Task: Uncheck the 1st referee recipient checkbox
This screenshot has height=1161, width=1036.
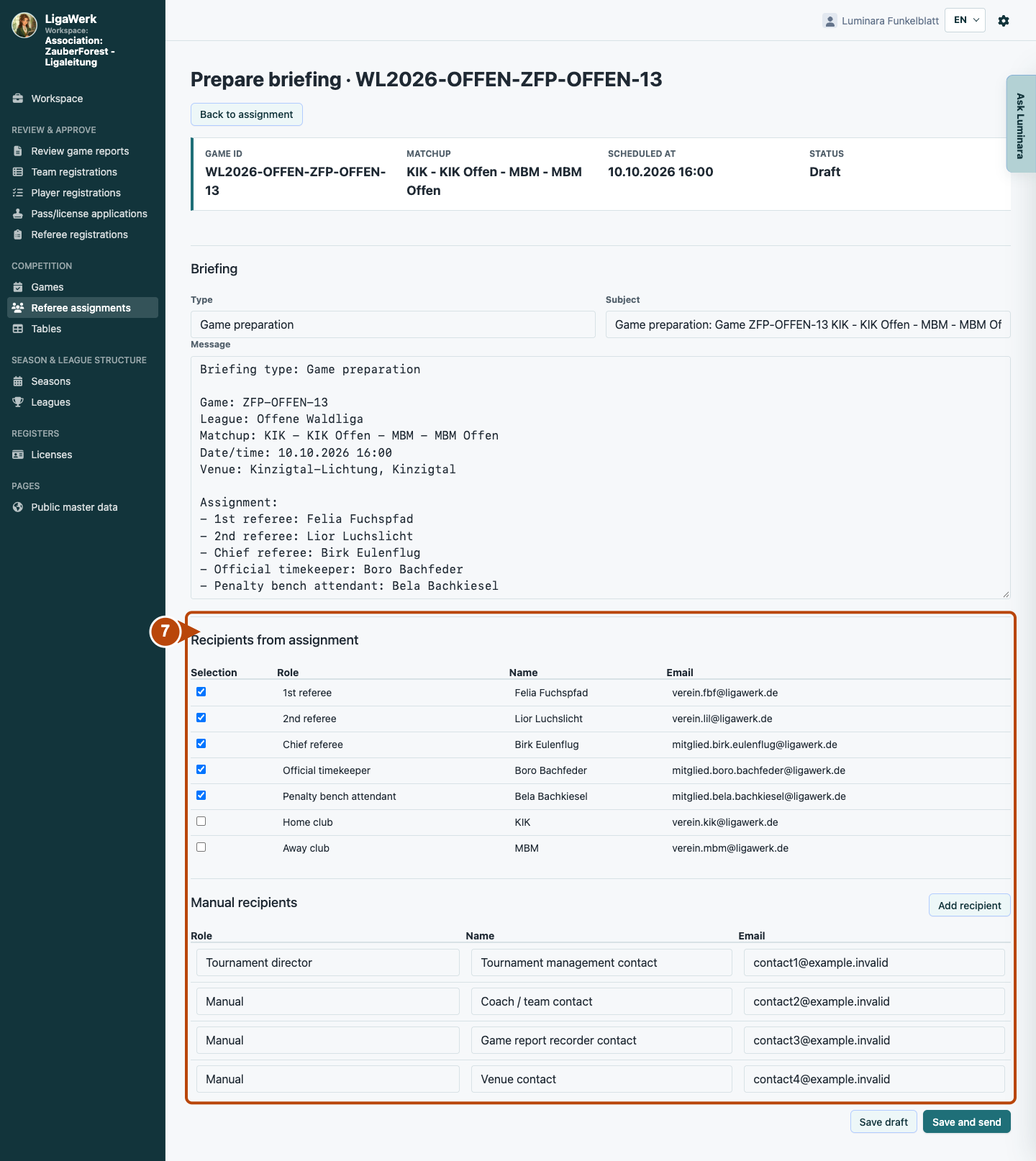Action: point(201,692)
